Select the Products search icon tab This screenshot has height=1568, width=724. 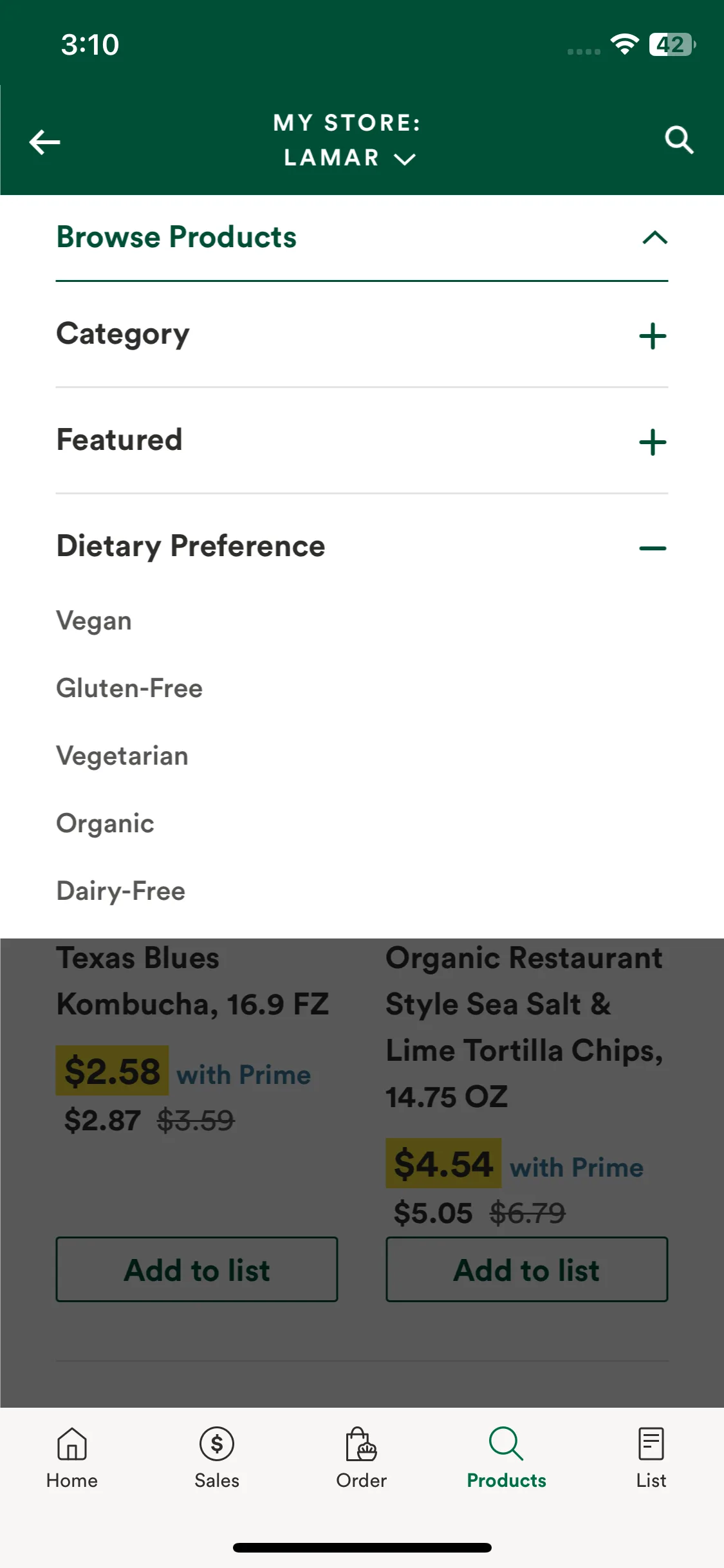tap(506, 1443)
